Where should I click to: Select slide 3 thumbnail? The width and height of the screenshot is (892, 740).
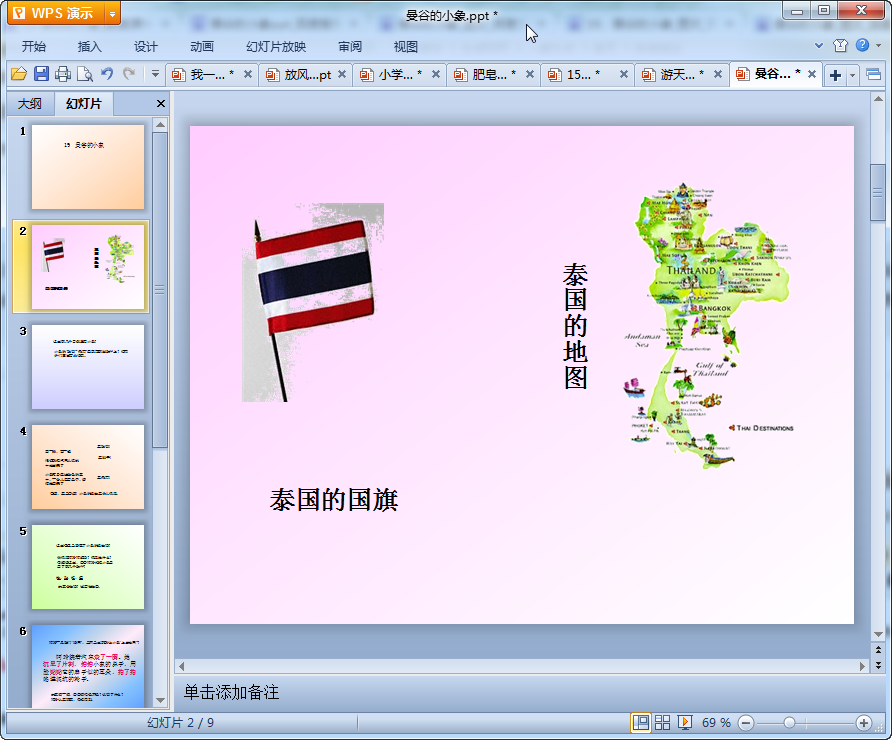(x=88, y=367)
